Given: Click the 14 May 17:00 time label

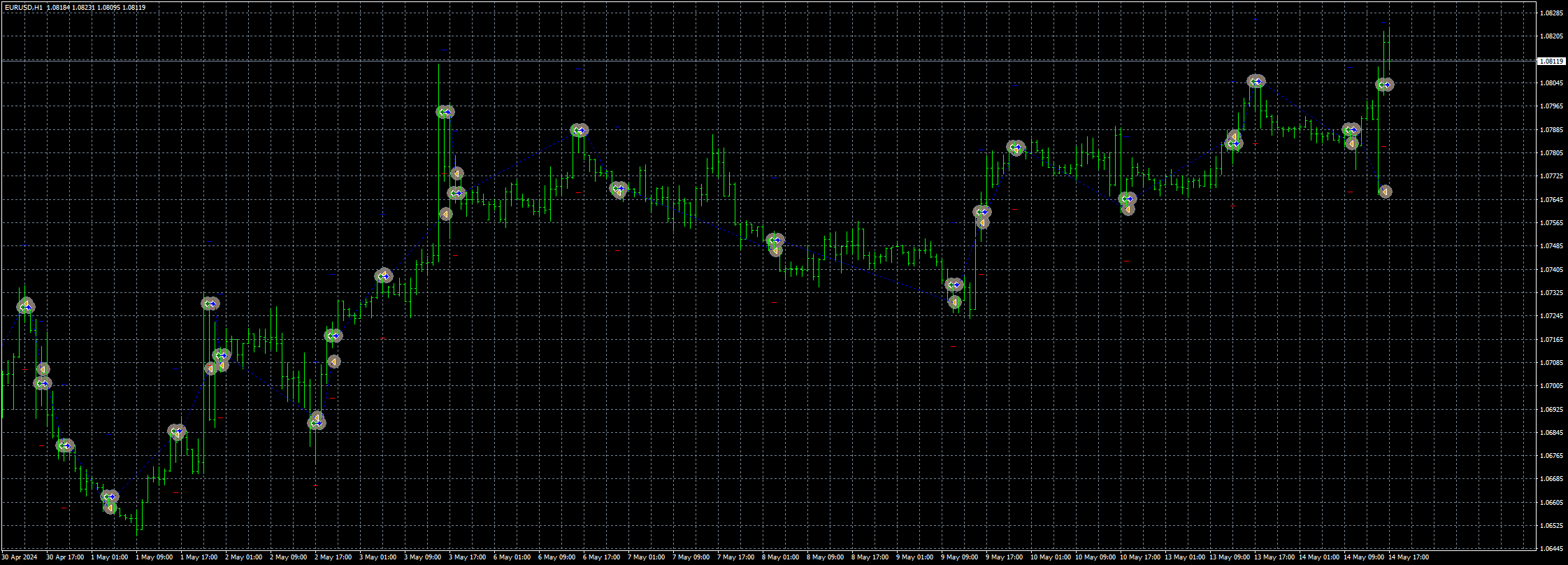Looking at the screenshot, I should 1409,557.
